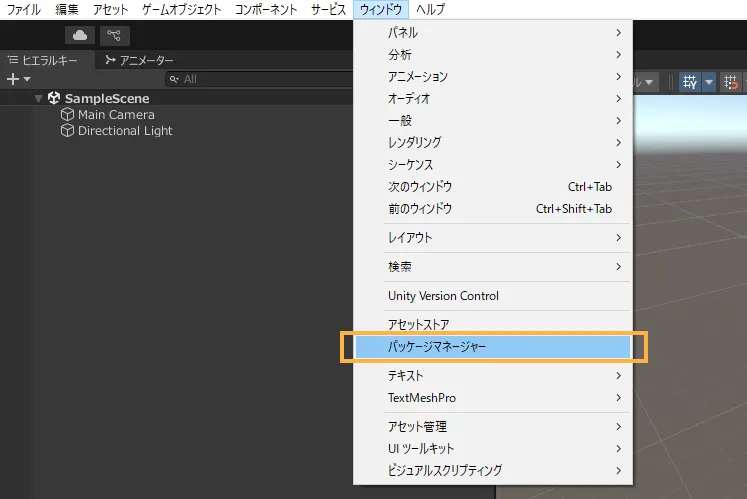Expand the TextMeshPro submenu

tap(493, 397)
